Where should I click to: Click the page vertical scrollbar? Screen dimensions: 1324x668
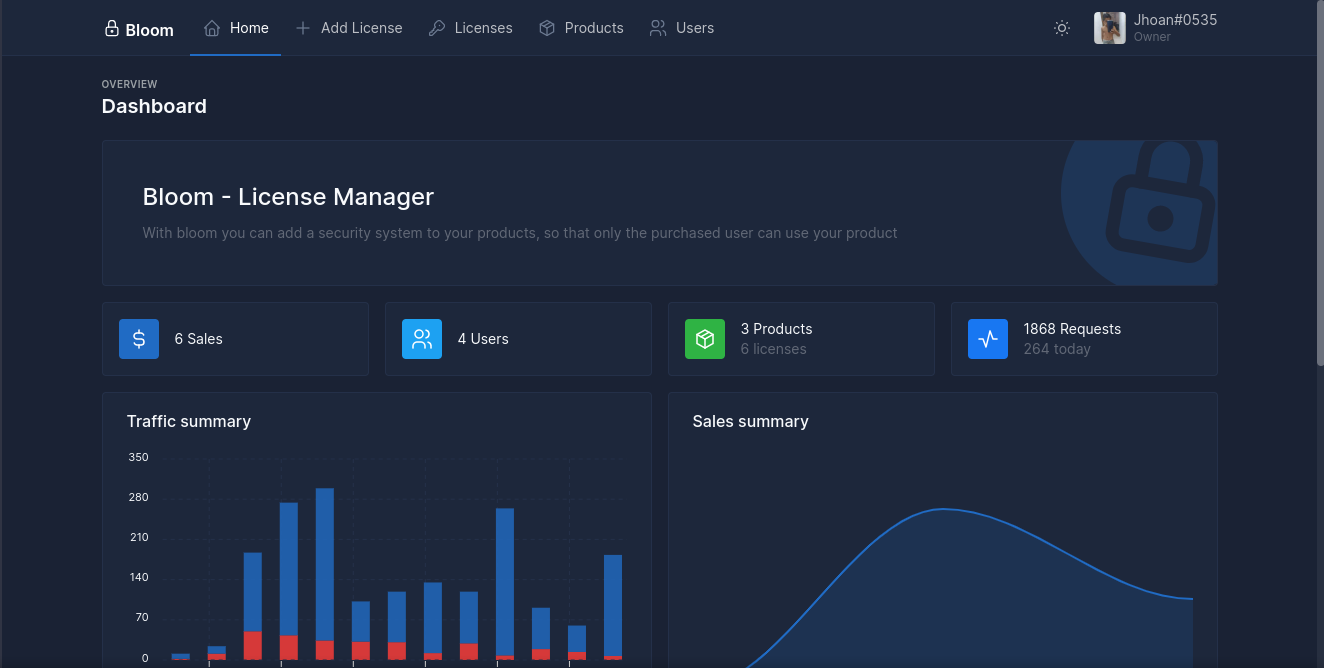tap(1320, 182)
